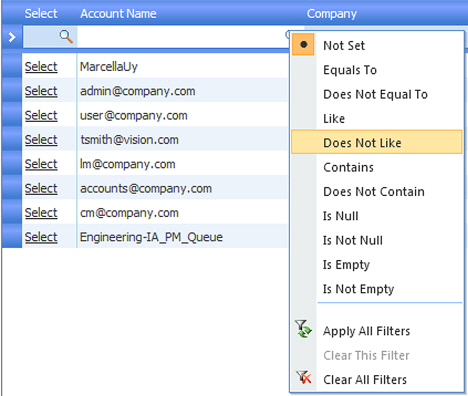Click the magnifier filter icon in Select column

pos(66,36)
